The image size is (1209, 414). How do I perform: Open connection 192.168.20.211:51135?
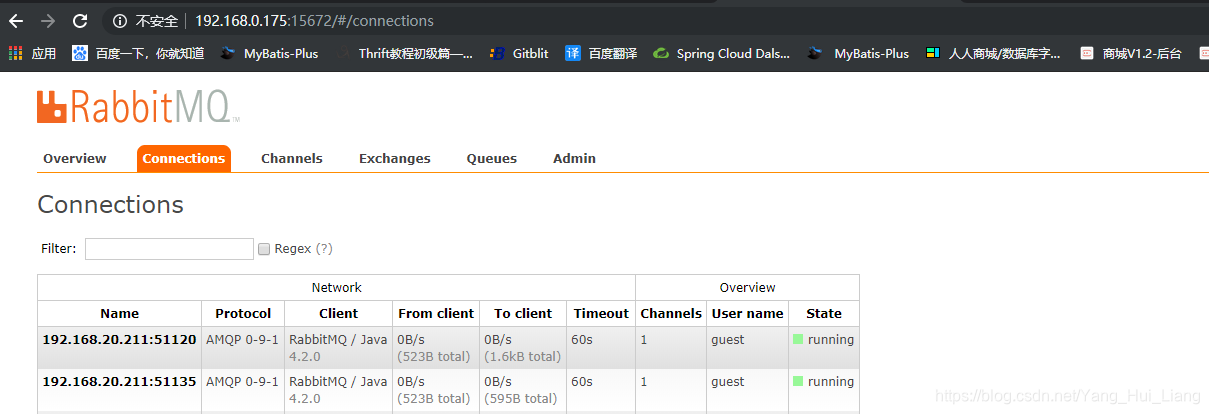tap(119, 382)
